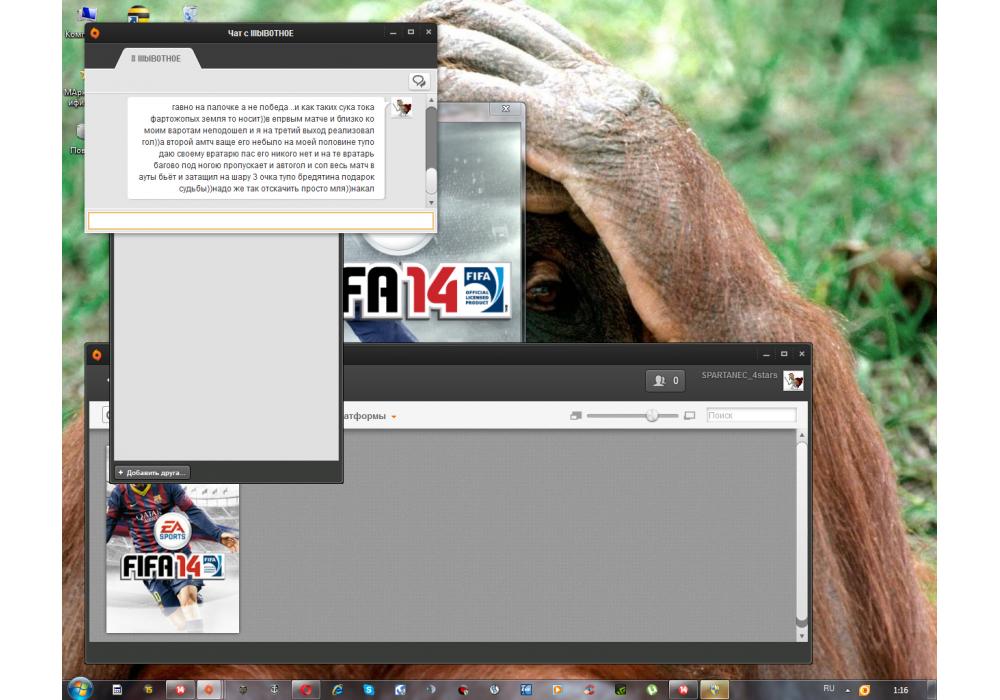The height and width of the screenshot is (700, 1000).
Task: Switch input language via RU indicator
Action: coord(828,689)
